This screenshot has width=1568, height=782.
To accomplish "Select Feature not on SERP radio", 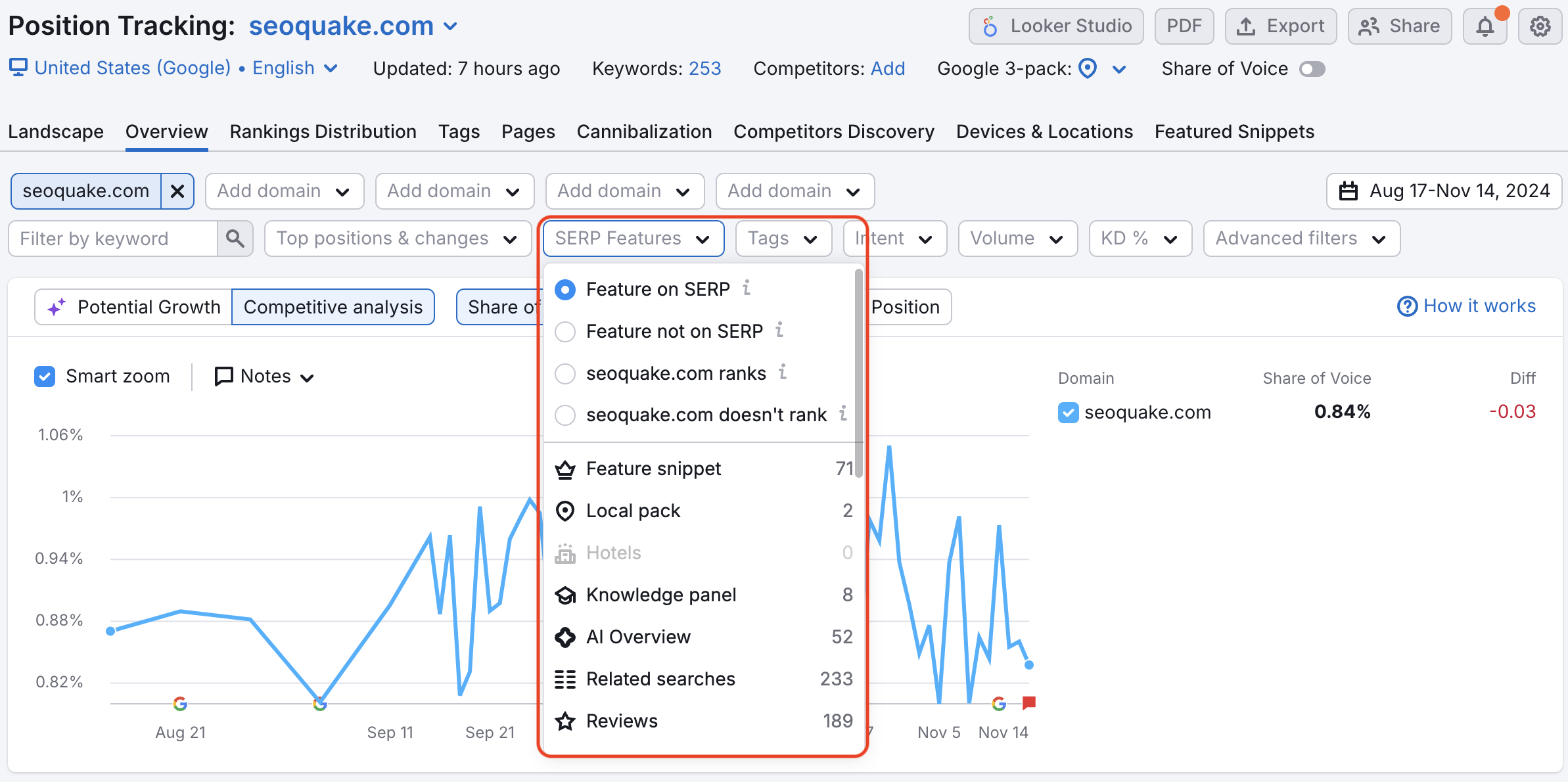I will click(565, 332).
